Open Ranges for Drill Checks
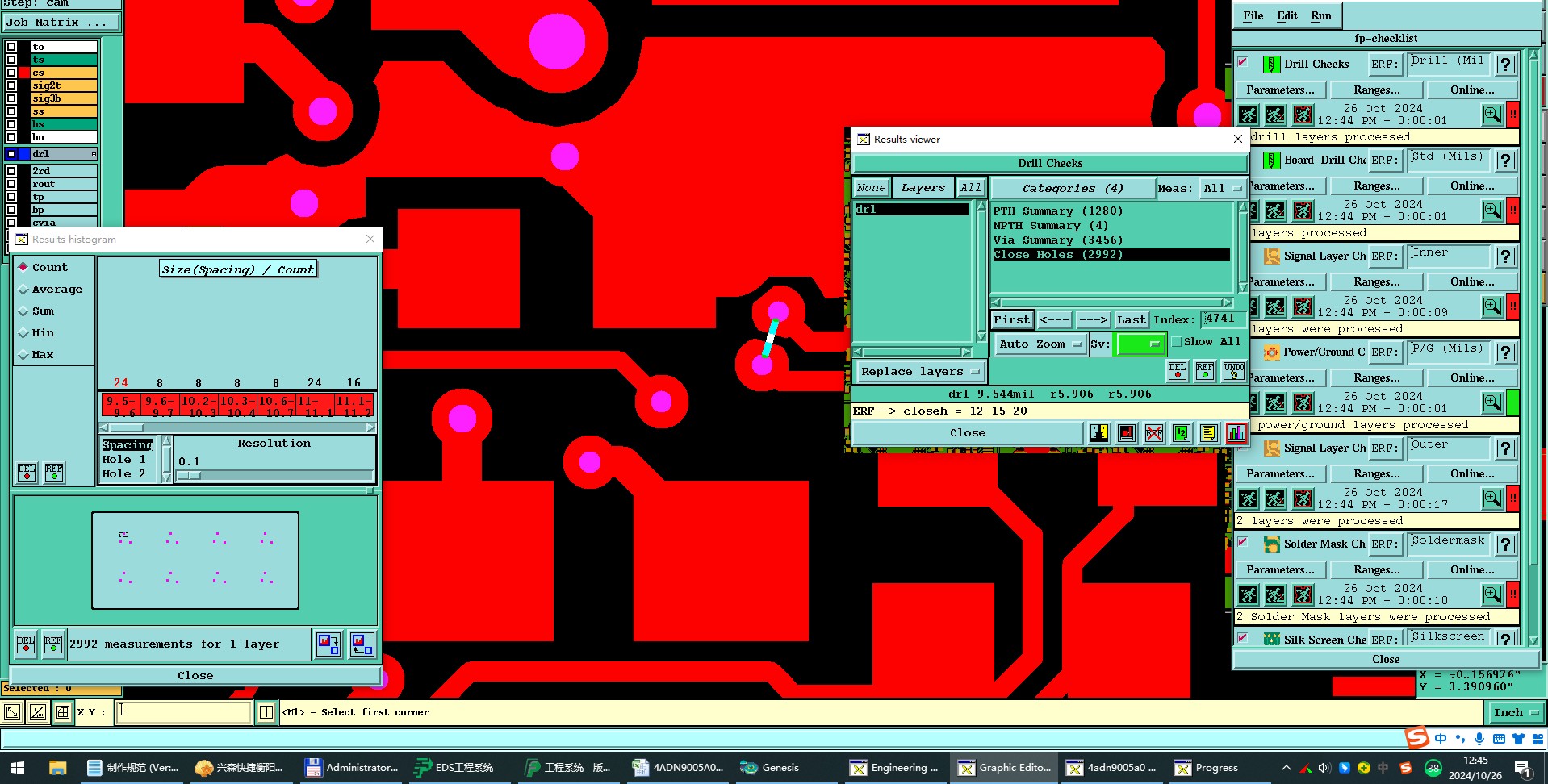 pyautogui.click(x=1377, y=90)
